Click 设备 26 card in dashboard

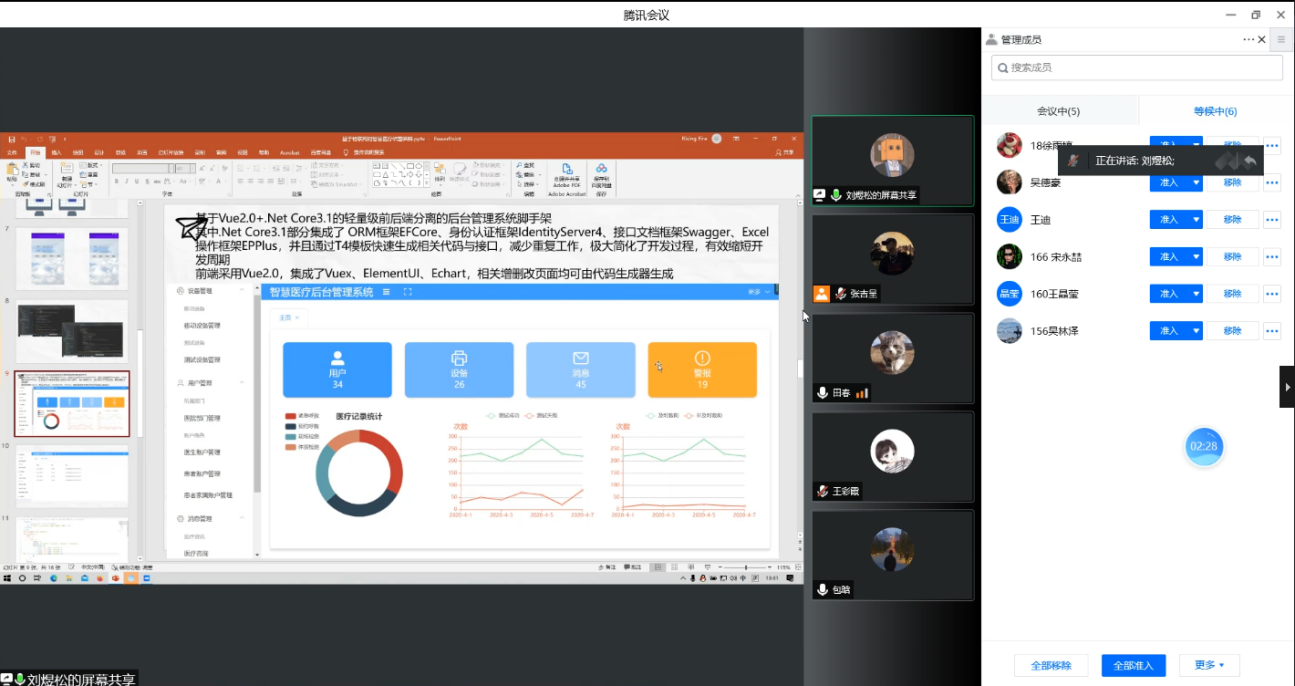tap(459, 370)
